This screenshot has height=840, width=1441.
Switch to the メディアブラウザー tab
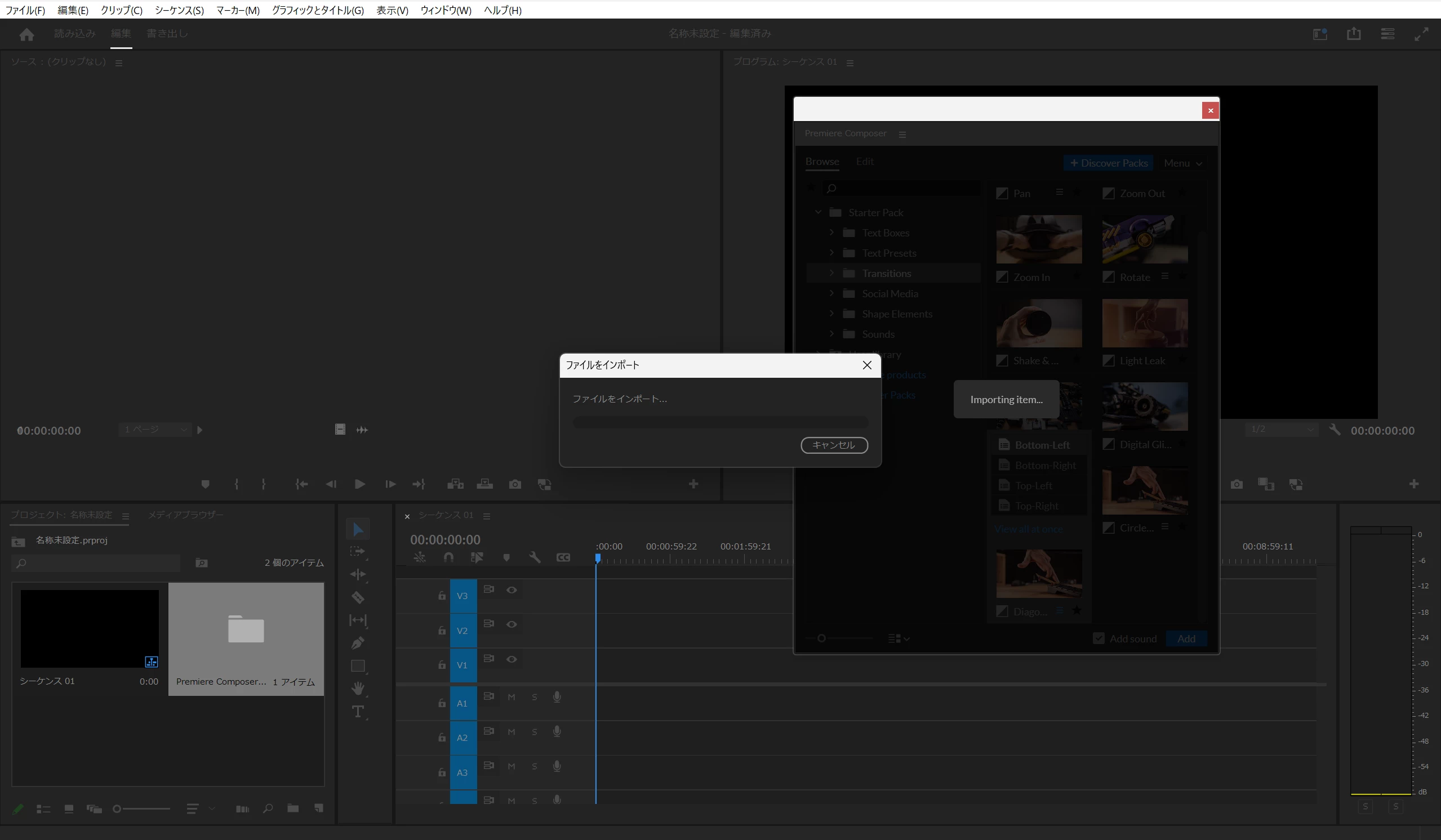pyautogui.click(x=185, y=515)
